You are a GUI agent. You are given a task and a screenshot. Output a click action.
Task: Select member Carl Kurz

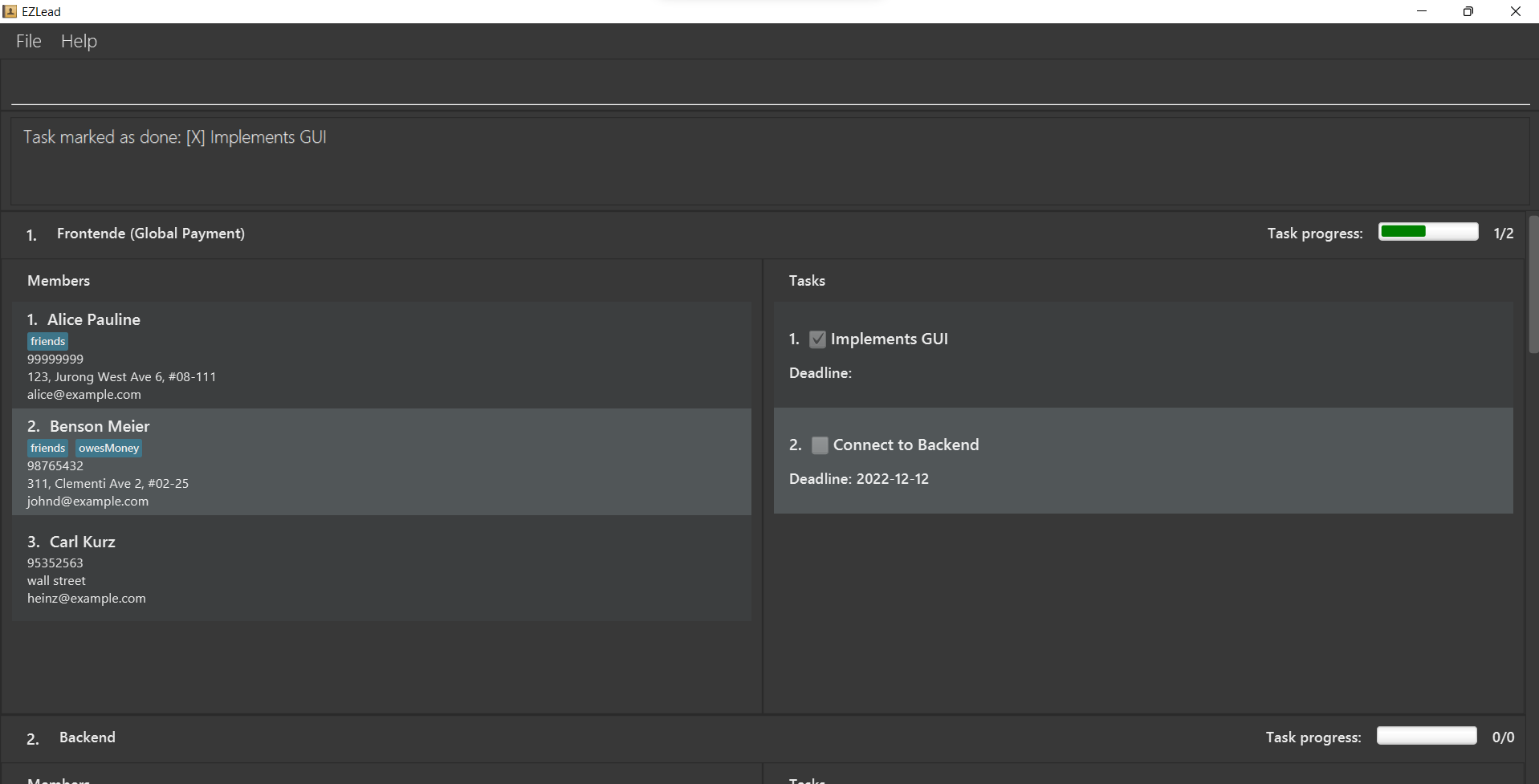click(381, 569)
